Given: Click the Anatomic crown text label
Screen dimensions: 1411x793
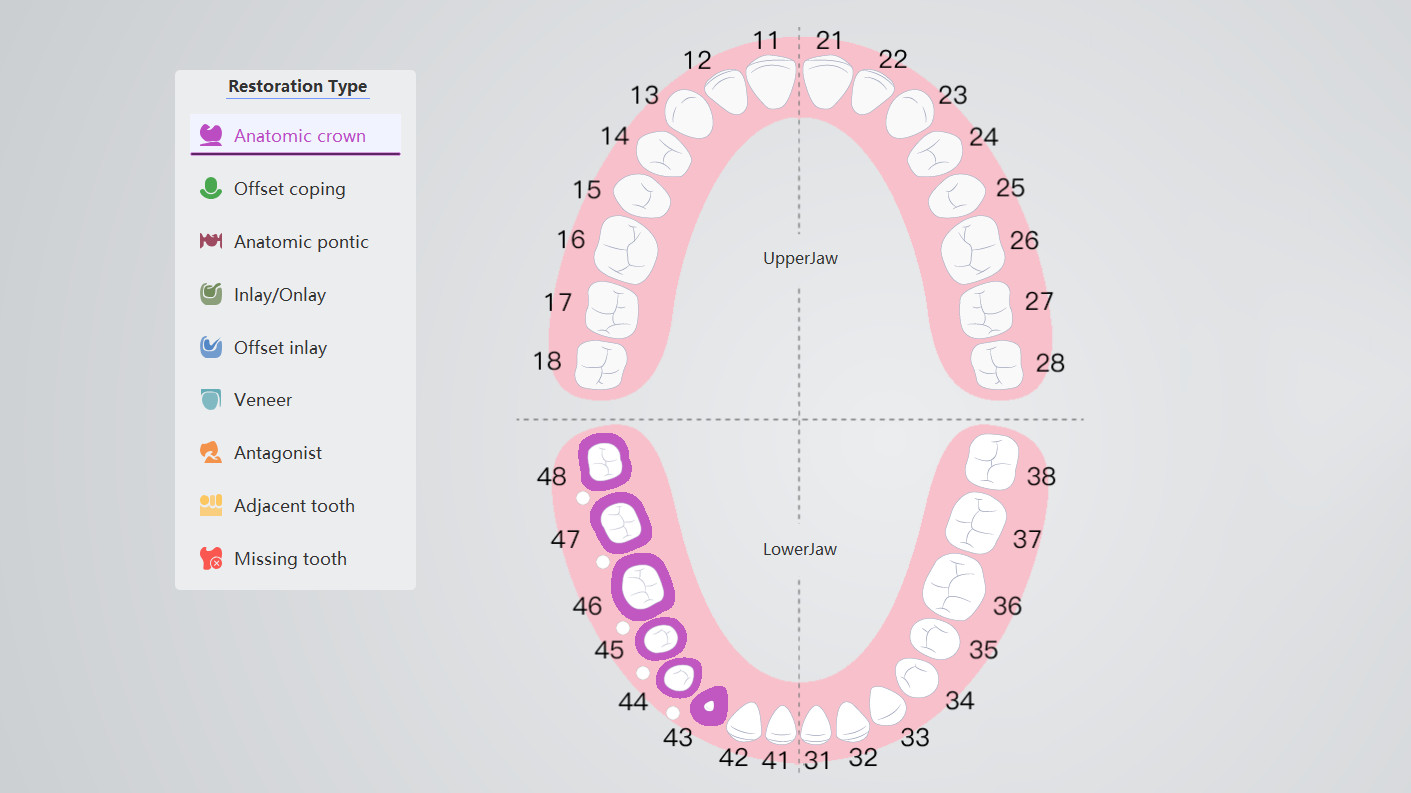Looking at the screenshot, I should pos(300,136).
